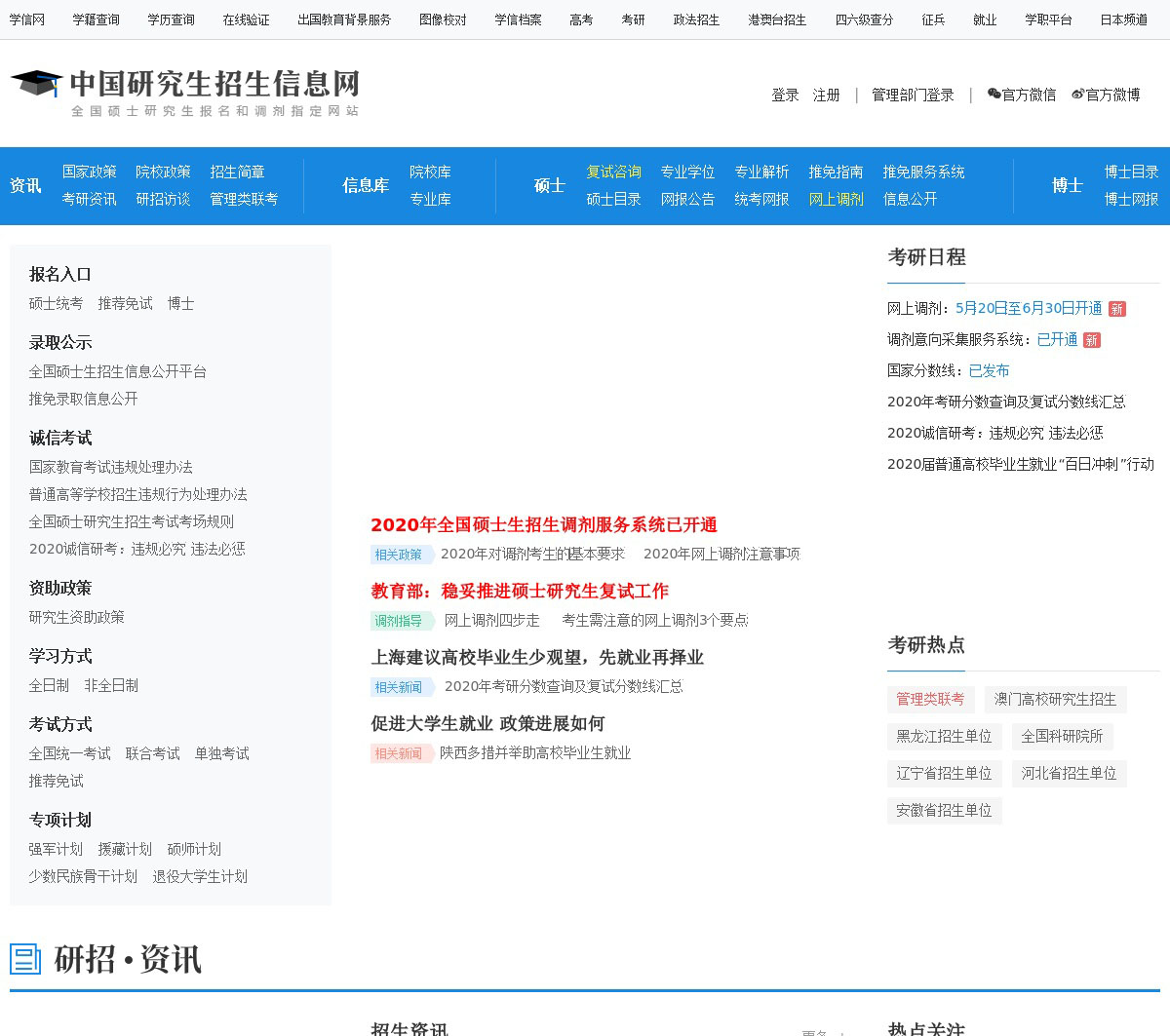Click the 研招资讯 section document icon
The width and height of the screenshot is (1170, 1036).
click(25, 959)
